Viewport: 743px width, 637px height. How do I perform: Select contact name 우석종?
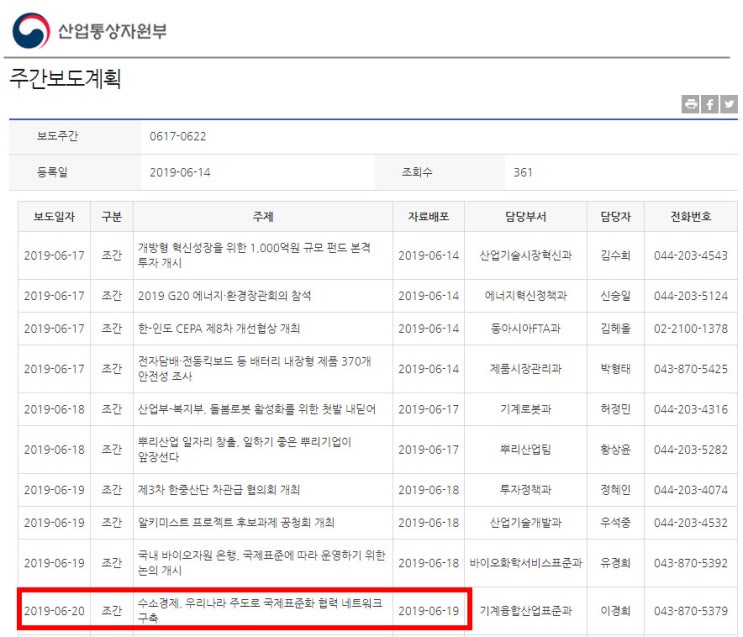pyautogui.click(x=616, y=522)
